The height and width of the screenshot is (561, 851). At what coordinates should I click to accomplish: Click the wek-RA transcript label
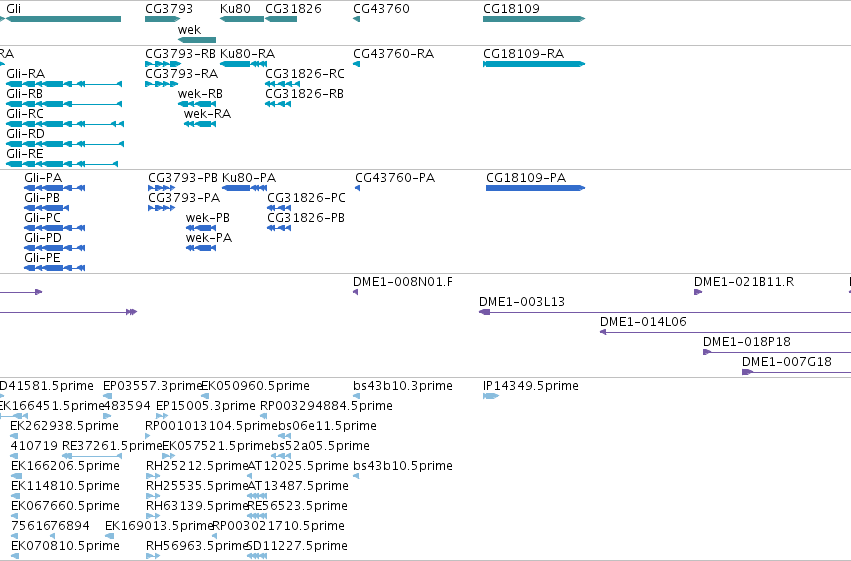pyautogui.click(x=207, y=114)
